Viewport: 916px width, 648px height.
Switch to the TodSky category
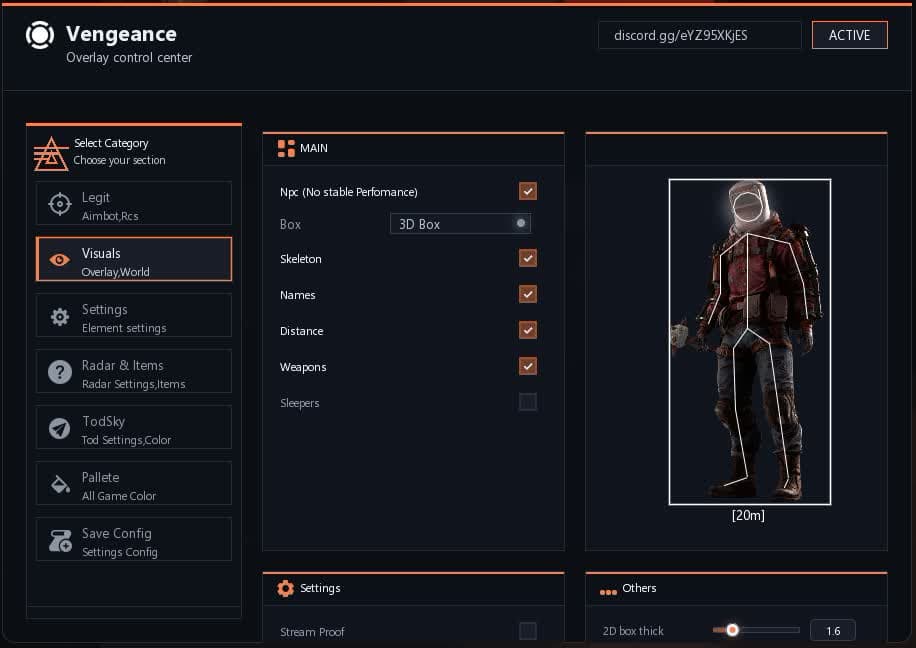tap(134, 428)
